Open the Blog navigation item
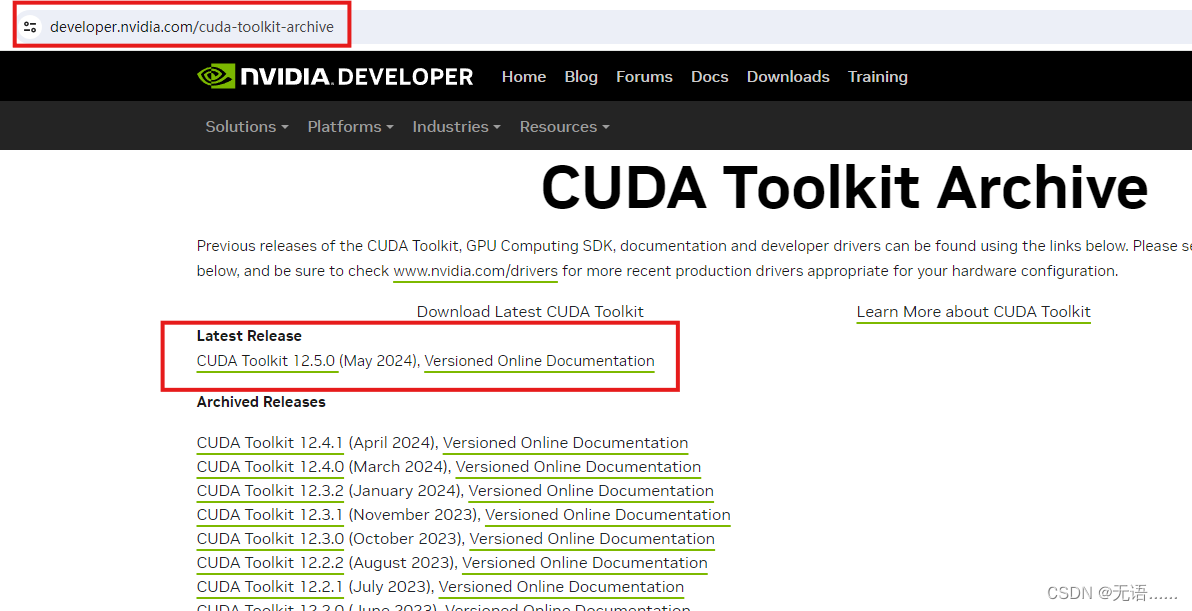 point(581,76)
